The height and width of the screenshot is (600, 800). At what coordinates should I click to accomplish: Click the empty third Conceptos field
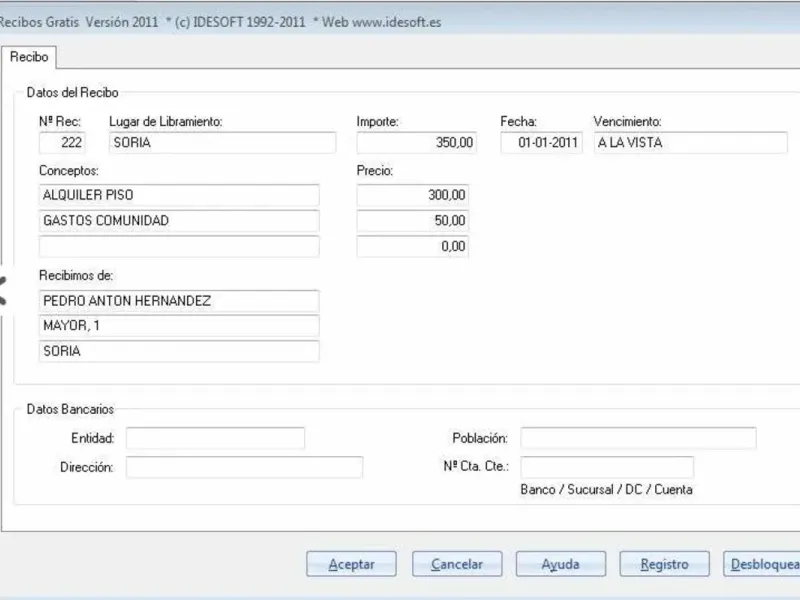click(x=179, y=246)
